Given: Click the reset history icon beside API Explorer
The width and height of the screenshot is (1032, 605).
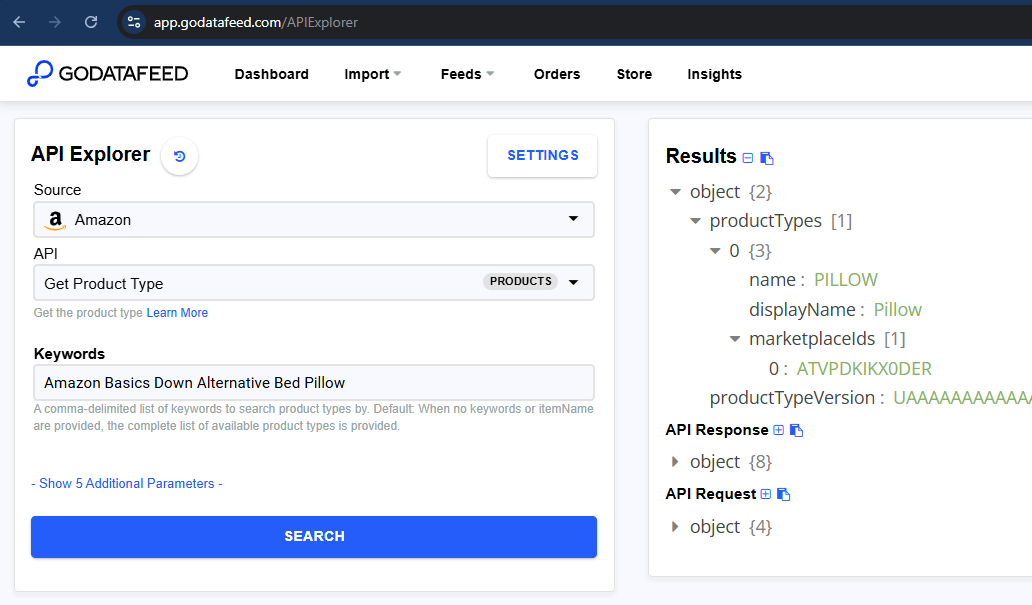Looking at the screenshot, I should pos(179,156).
